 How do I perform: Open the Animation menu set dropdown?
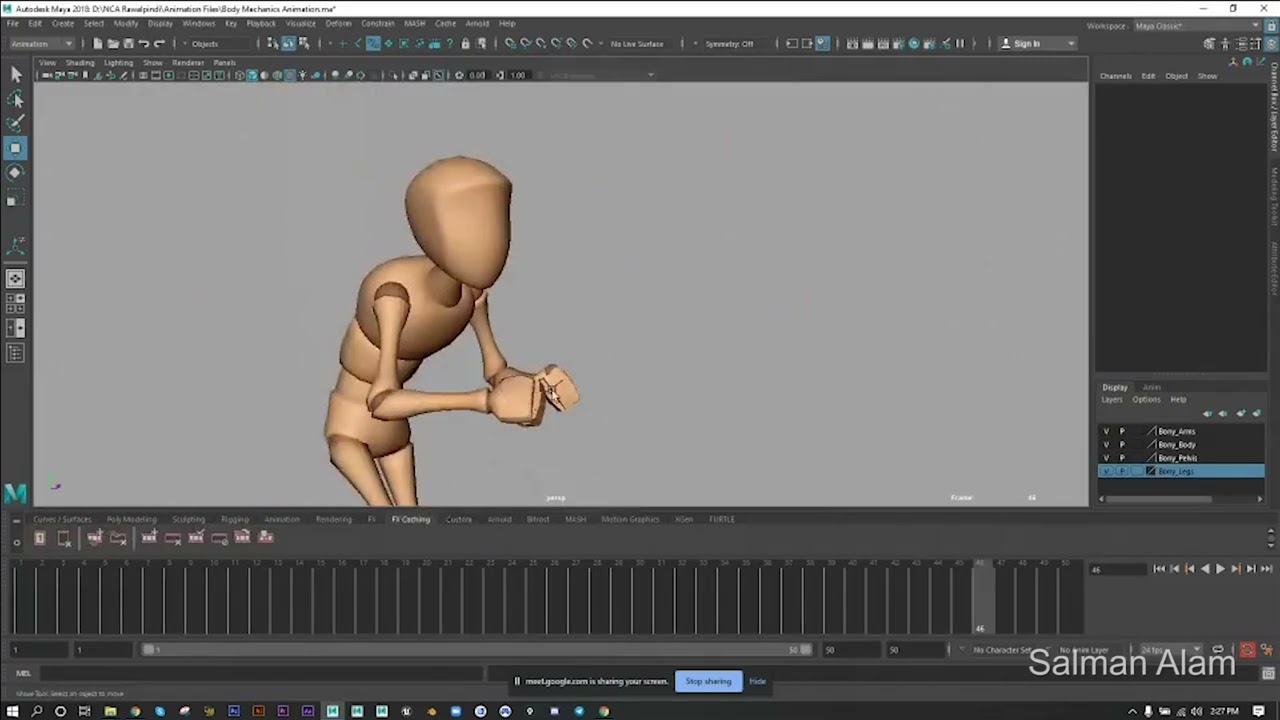click(x=41, y=44)
